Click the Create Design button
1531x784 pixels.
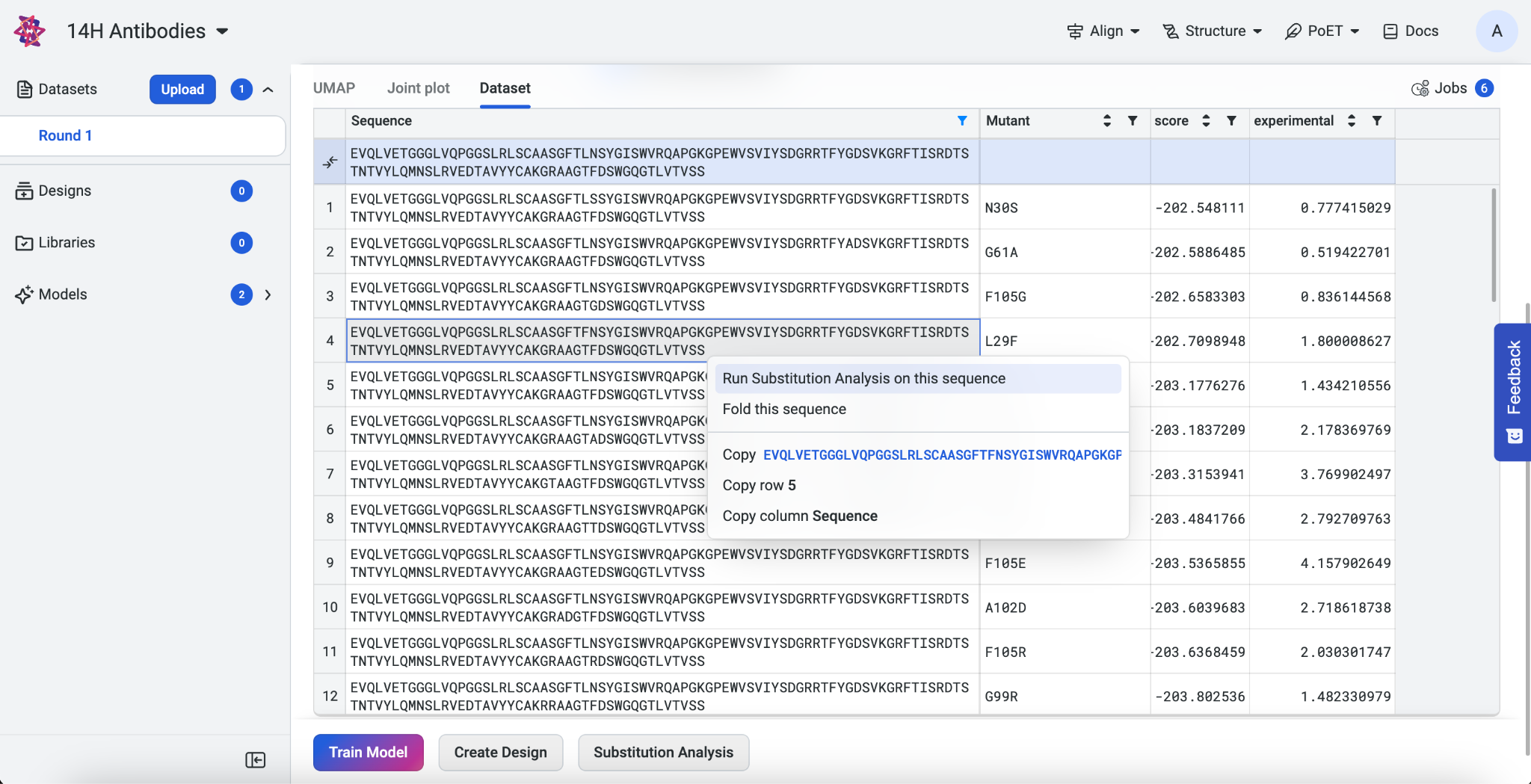coord(501,752)
